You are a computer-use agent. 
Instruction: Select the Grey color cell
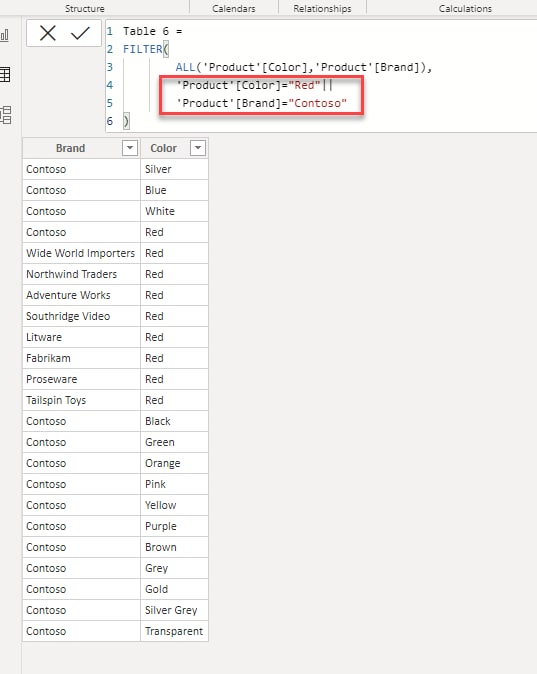click(174, 569)
